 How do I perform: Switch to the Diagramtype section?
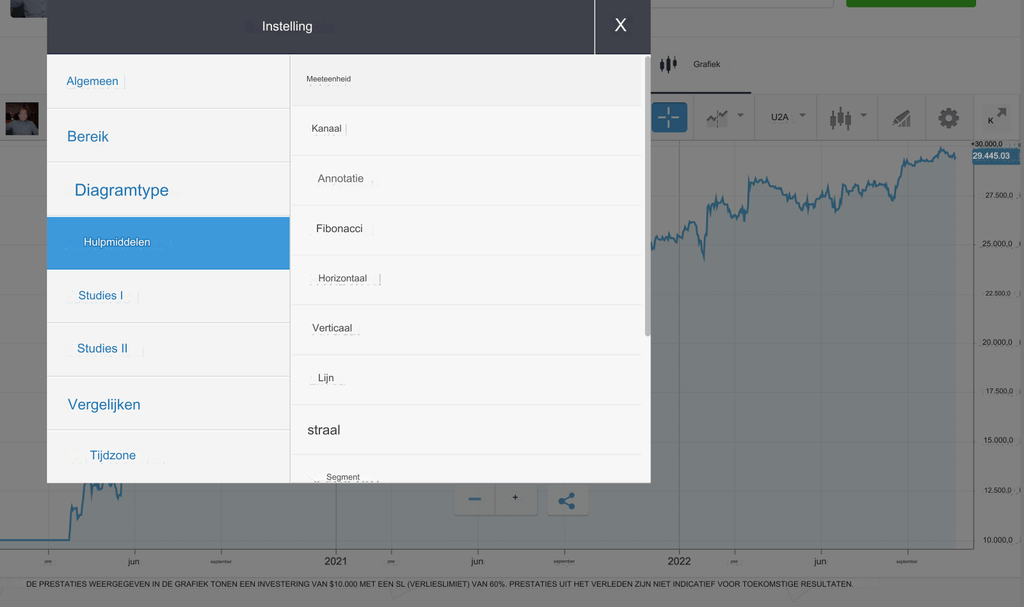coord(121,190)
